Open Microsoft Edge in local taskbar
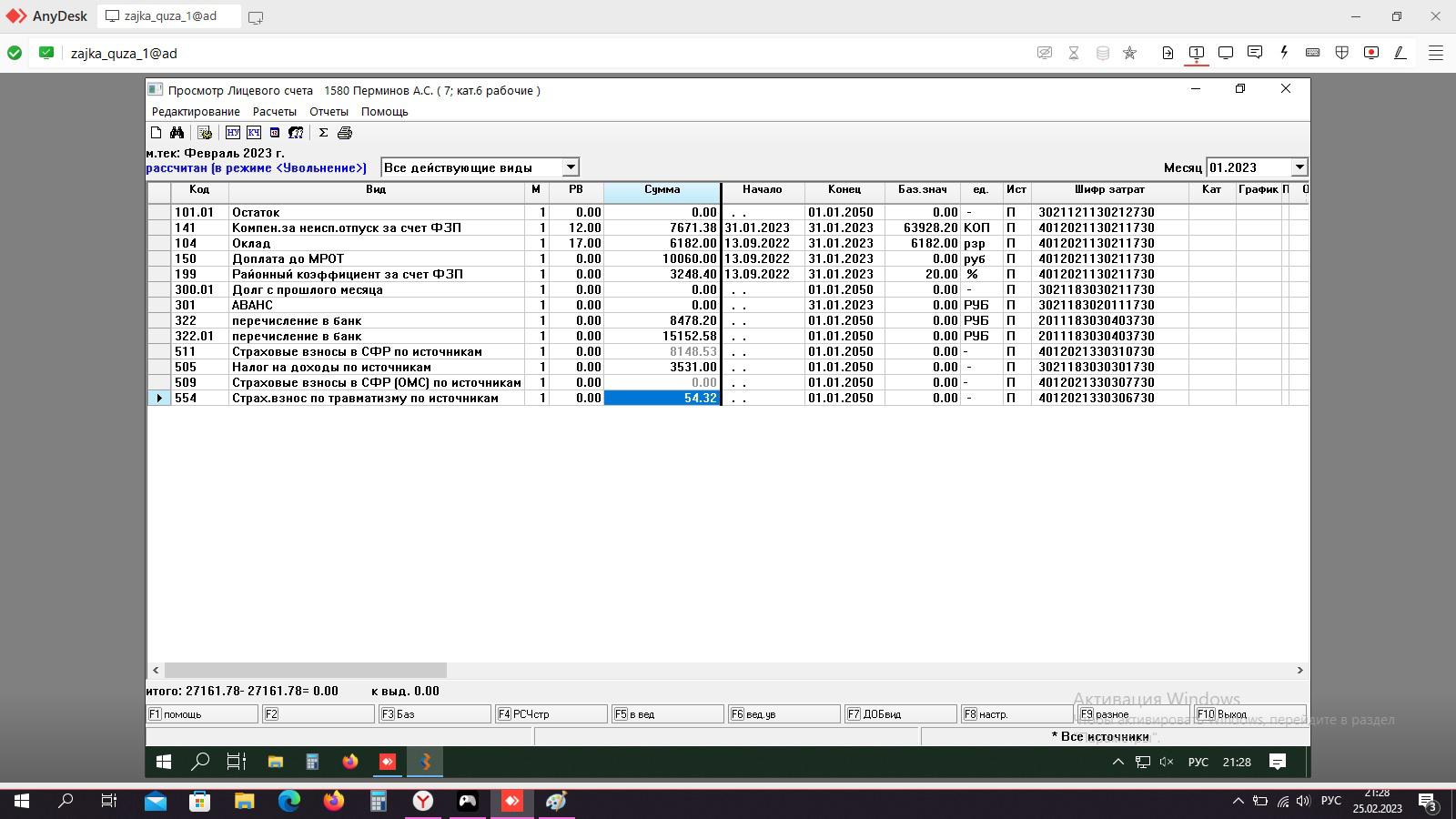Viewport: 1456px width, 819px height. [289, 801]
